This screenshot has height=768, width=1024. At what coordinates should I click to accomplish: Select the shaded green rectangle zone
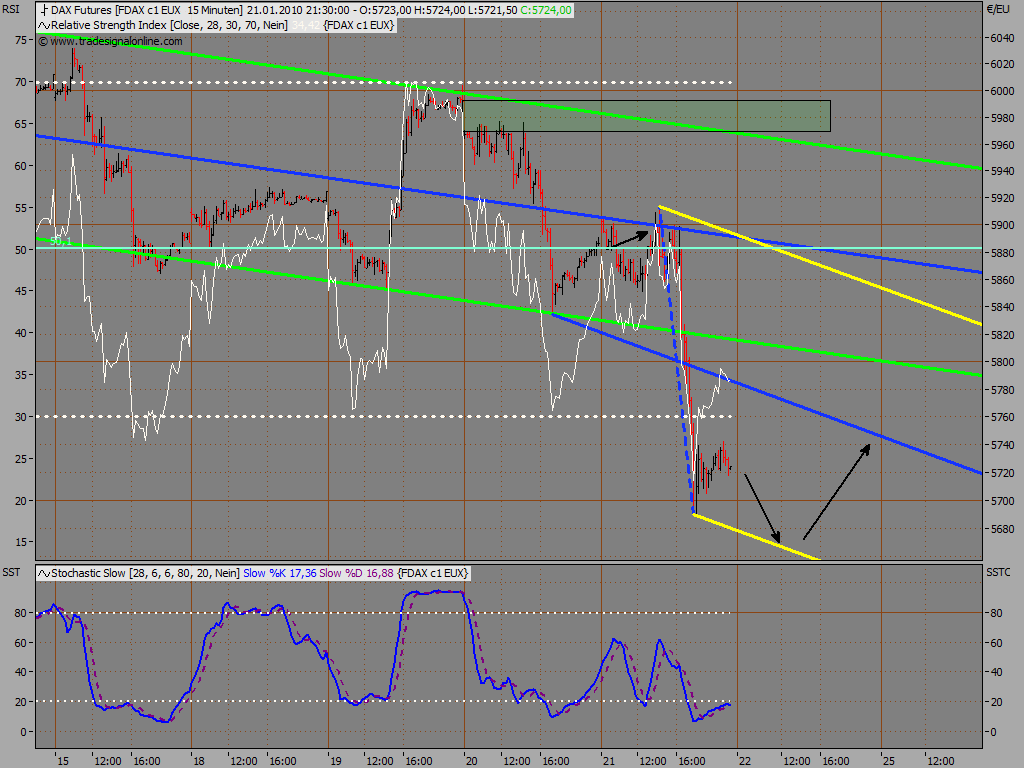647,116
